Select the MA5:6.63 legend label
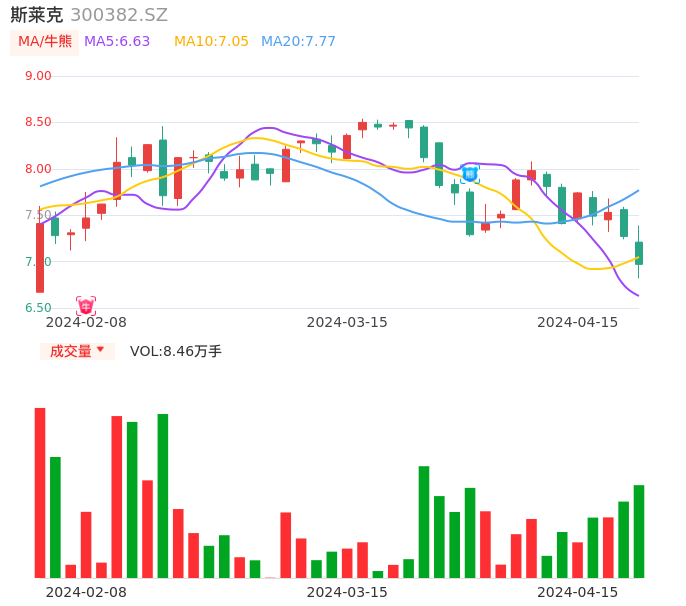Screen dimensions: 686x606 coord(117,42)
